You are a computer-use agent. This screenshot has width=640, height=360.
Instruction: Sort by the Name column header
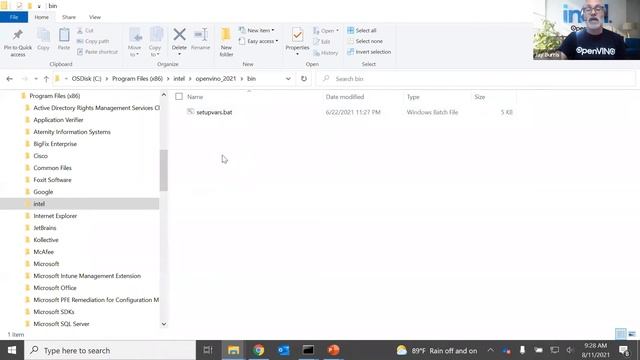195,97
